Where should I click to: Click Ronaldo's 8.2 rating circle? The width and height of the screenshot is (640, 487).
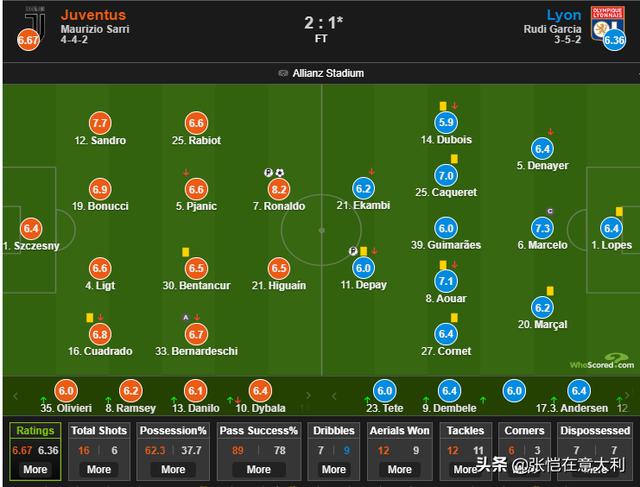[279, 189]
